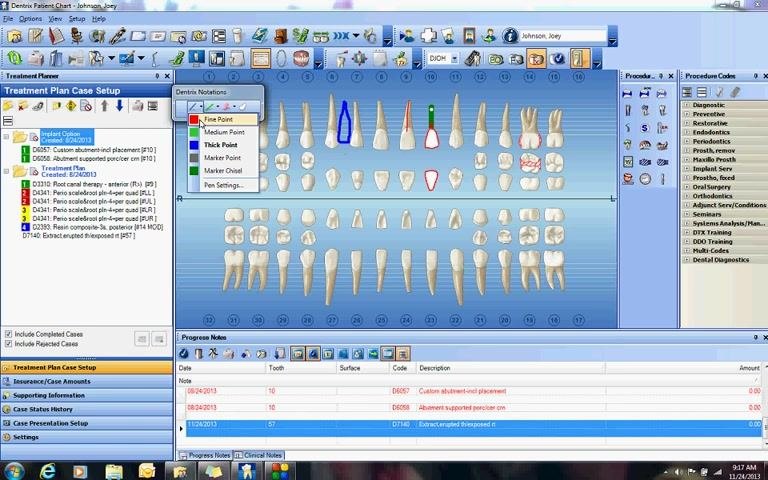Expand the Orthodontics procedure code category
The height and width of the screenshot is (480, 768).
pos(686,196)
